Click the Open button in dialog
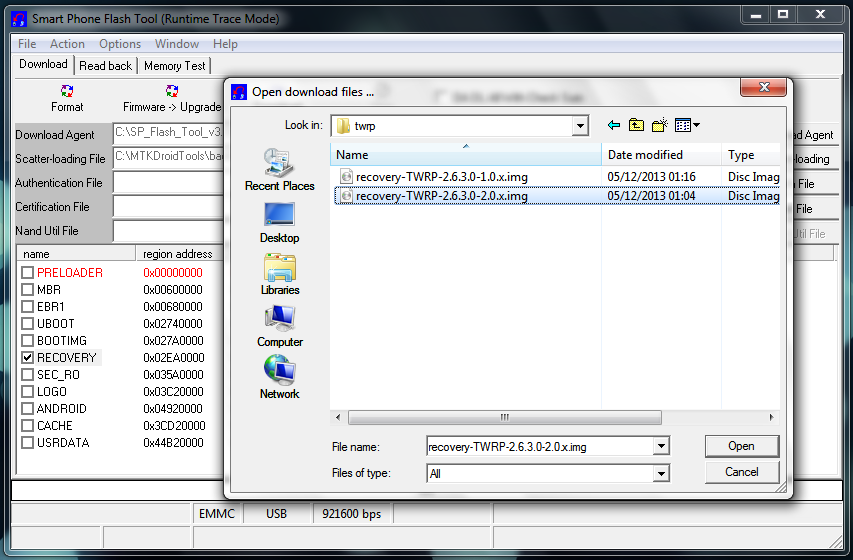This screenshot has height=560, width=853. [741, 446]
